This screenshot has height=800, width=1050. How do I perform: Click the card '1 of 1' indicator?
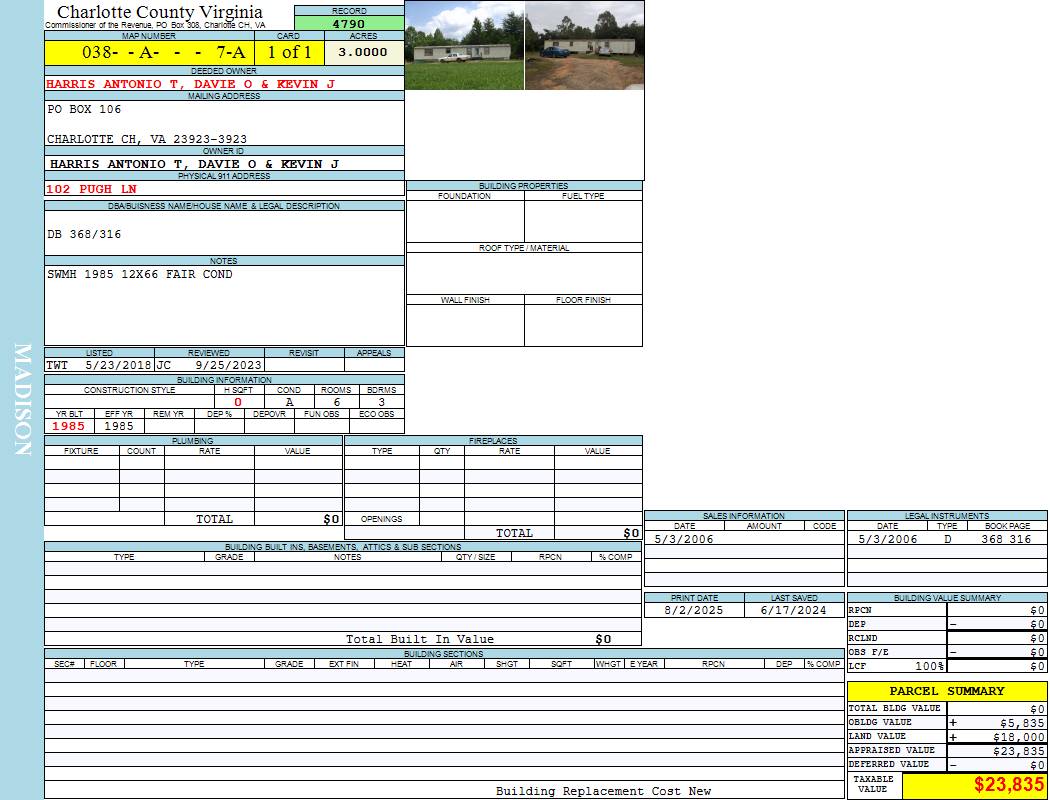pyautogui.click(x=289, y=52)
